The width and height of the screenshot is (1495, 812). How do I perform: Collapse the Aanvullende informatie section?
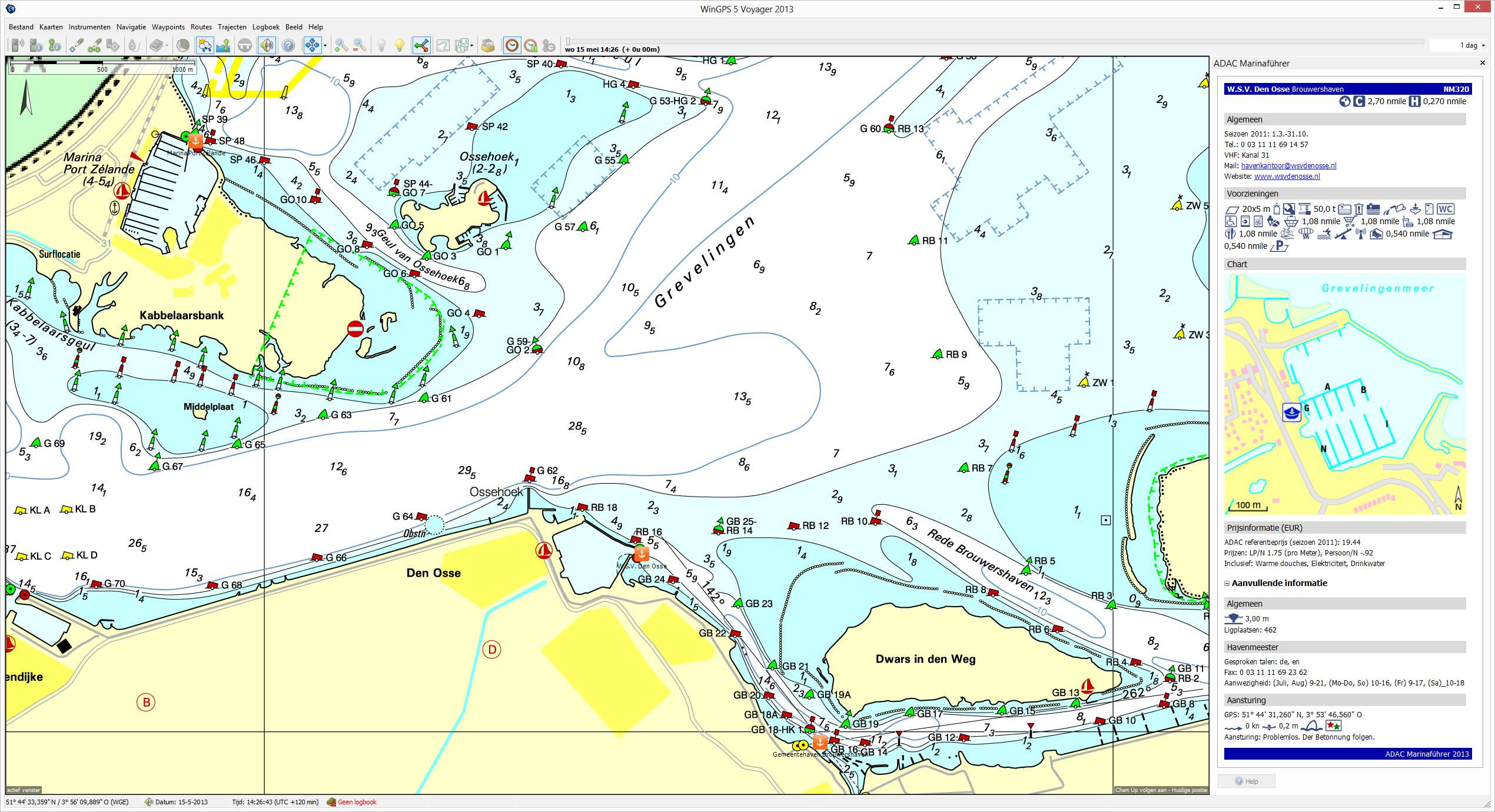[1227, 583]
